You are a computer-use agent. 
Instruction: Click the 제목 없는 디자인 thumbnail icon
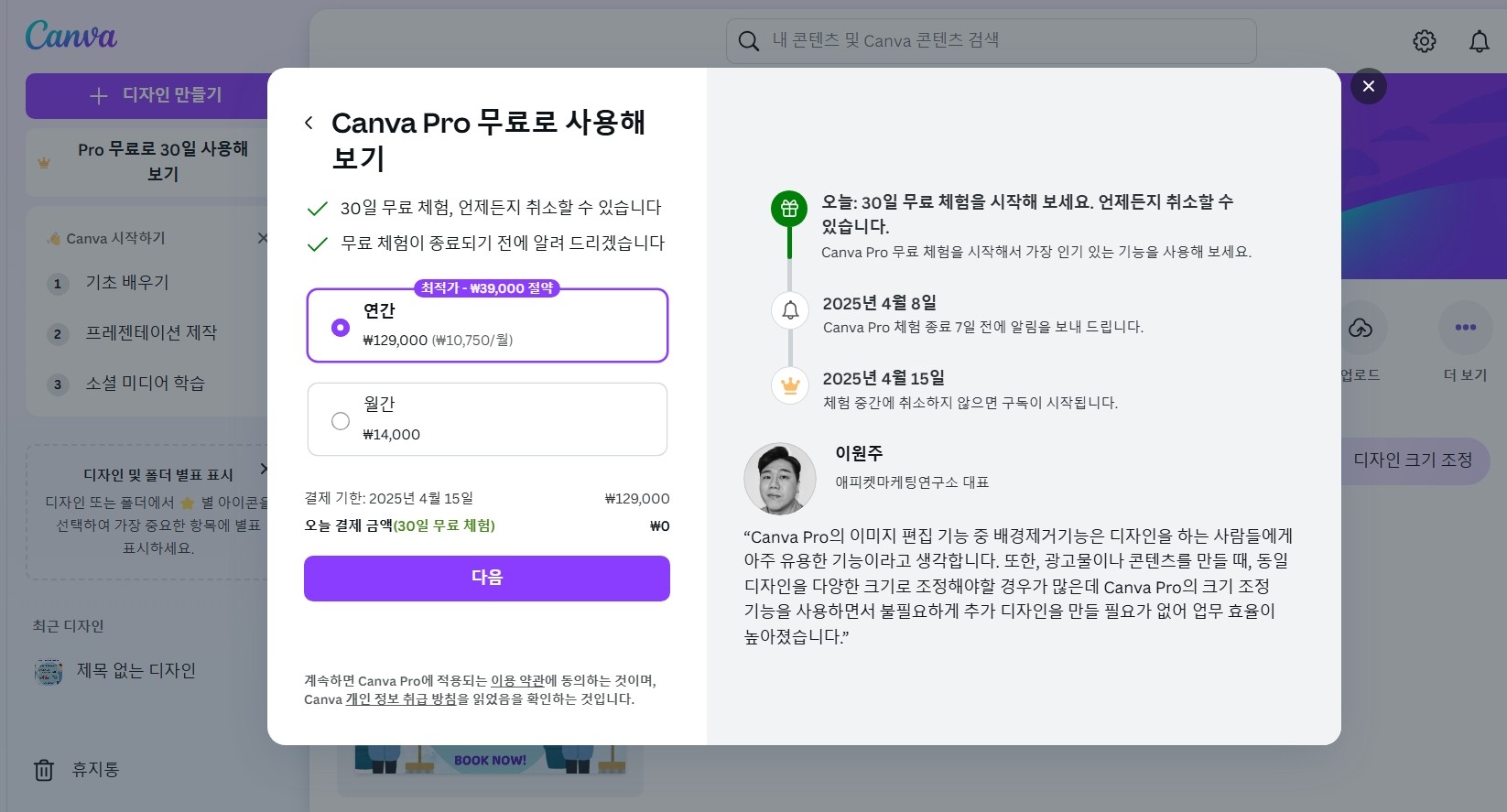tap(49, 672)
